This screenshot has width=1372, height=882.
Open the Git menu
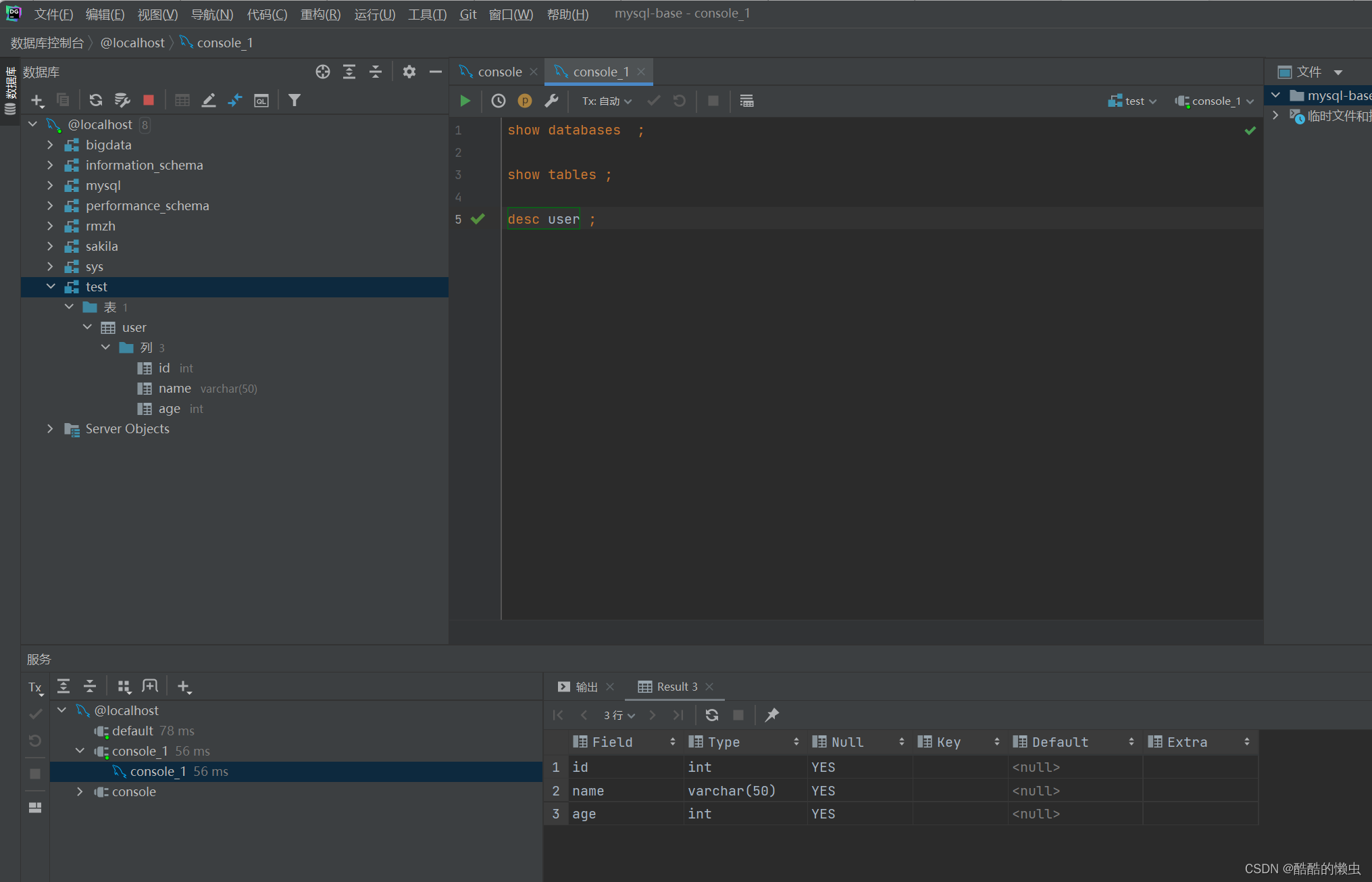[467, 14]
